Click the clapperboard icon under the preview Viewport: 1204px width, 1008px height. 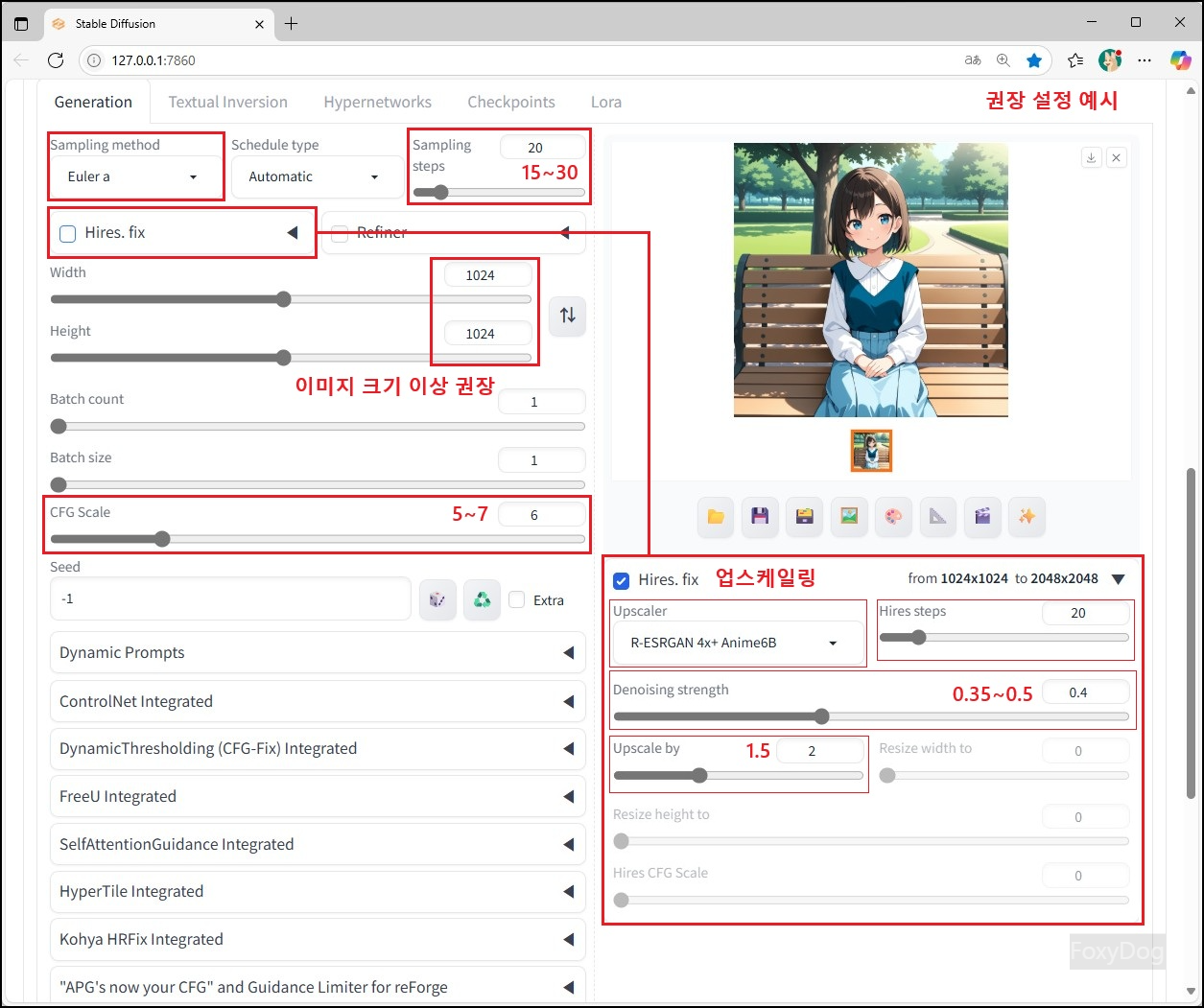click(x=982, y=517)
